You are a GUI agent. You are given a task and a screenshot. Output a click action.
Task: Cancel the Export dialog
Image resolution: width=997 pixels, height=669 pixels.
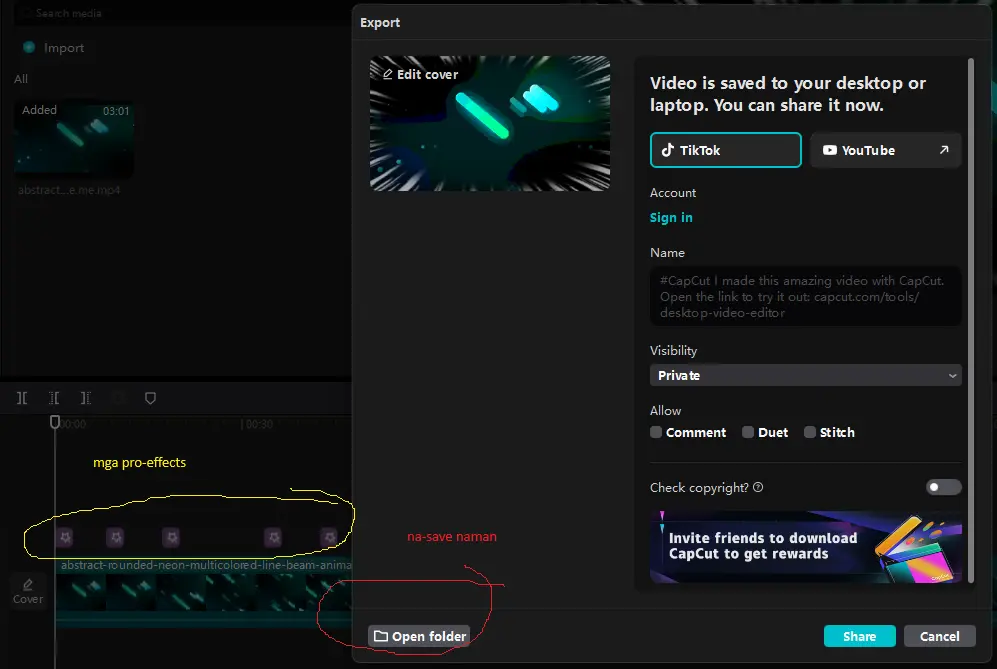[939, 636]
